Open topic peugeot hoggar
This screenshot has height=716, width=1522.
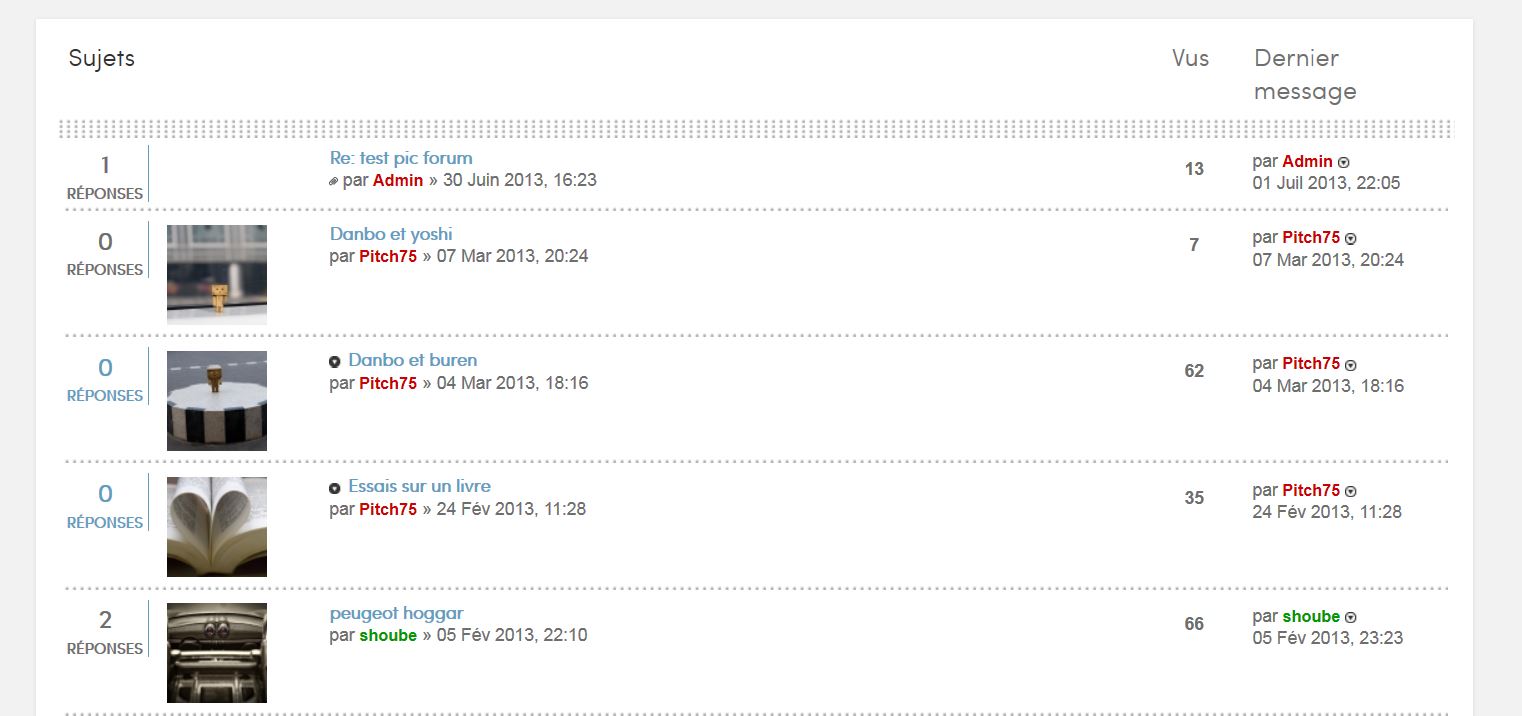397,613
